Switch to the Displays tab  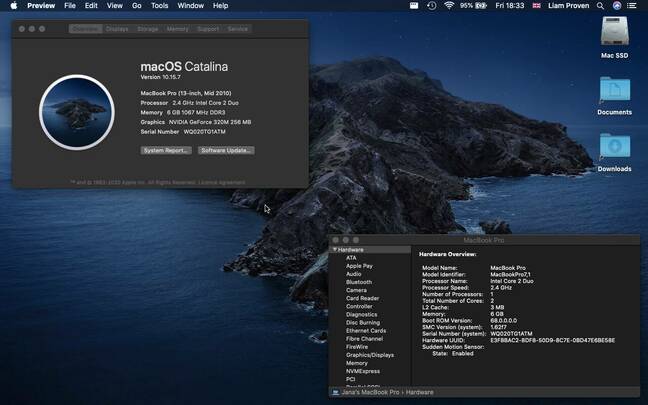pos(117,29)
